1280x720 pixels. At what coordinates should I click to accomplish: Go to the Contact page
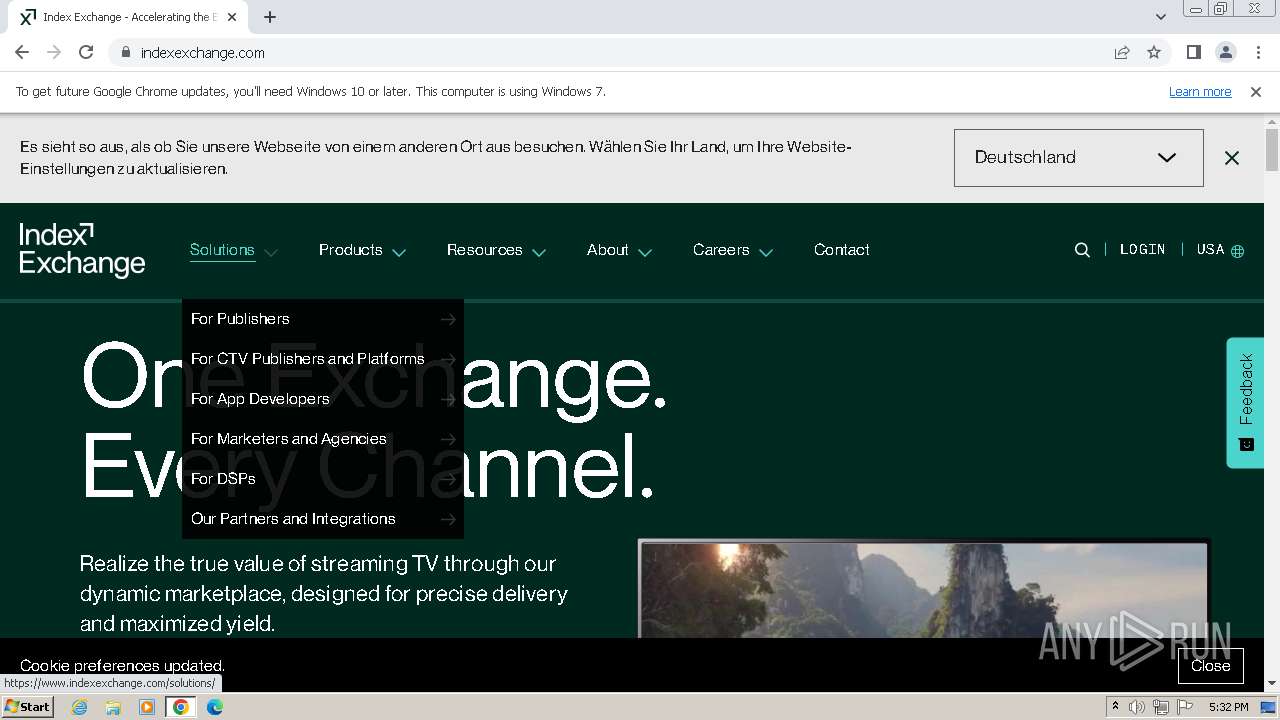842,250
